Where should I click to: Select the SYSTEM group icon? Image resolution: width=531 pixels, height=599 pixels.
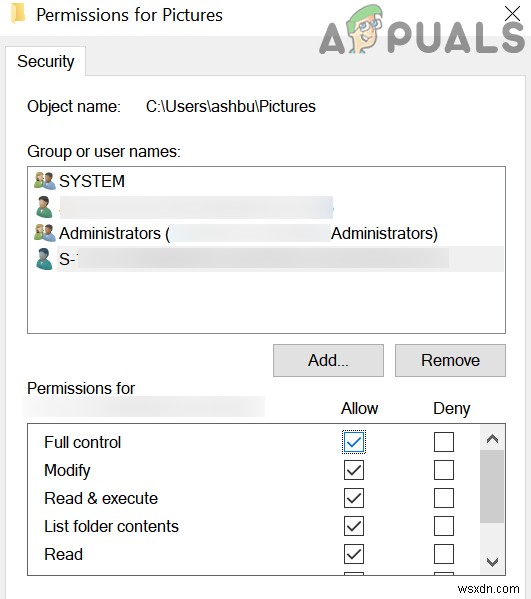45,181
